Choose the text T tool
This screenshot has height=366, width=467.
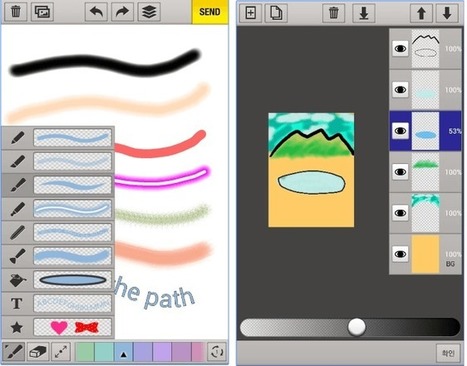click(17, 304)
